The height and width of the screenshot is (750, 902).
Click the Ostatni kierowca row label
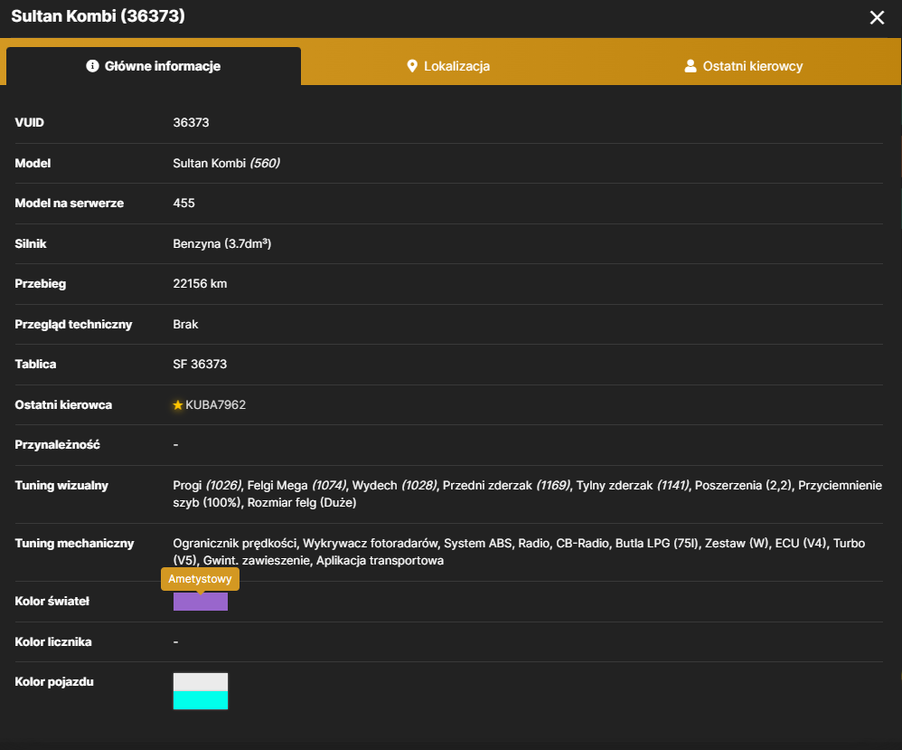click(x=63, y=405)
